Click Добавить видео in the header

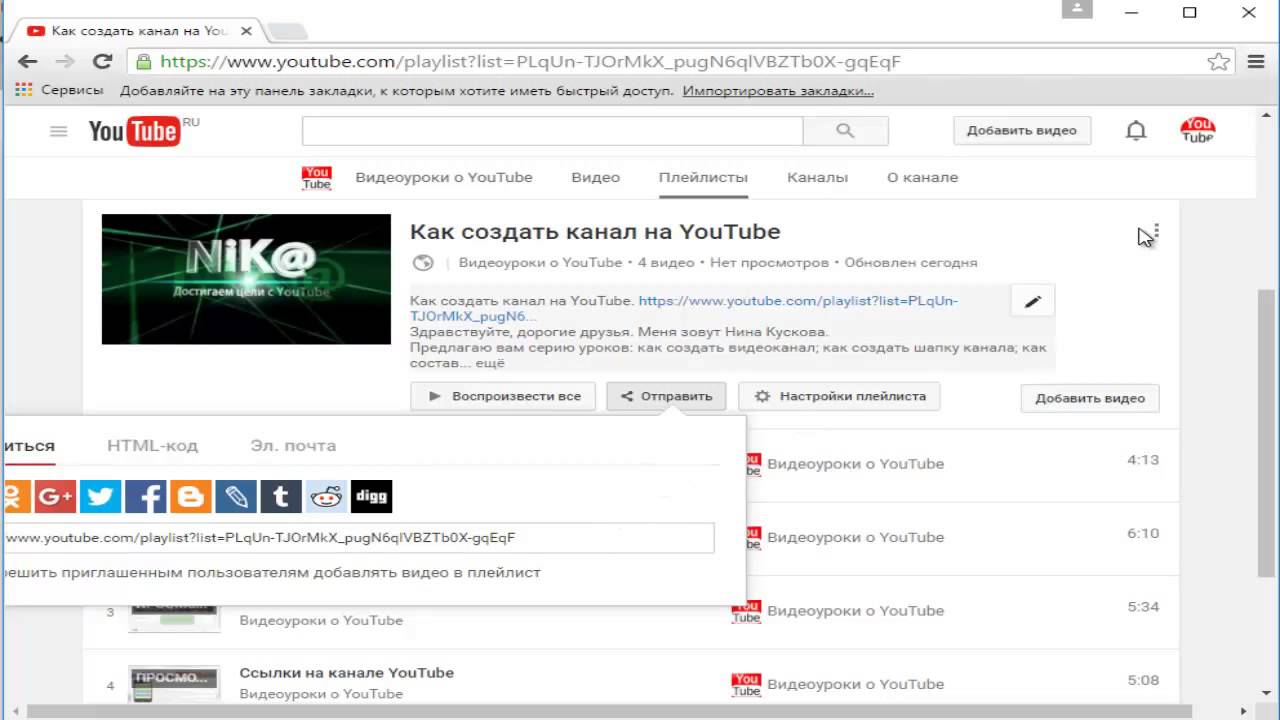[x=1022, y=131]
